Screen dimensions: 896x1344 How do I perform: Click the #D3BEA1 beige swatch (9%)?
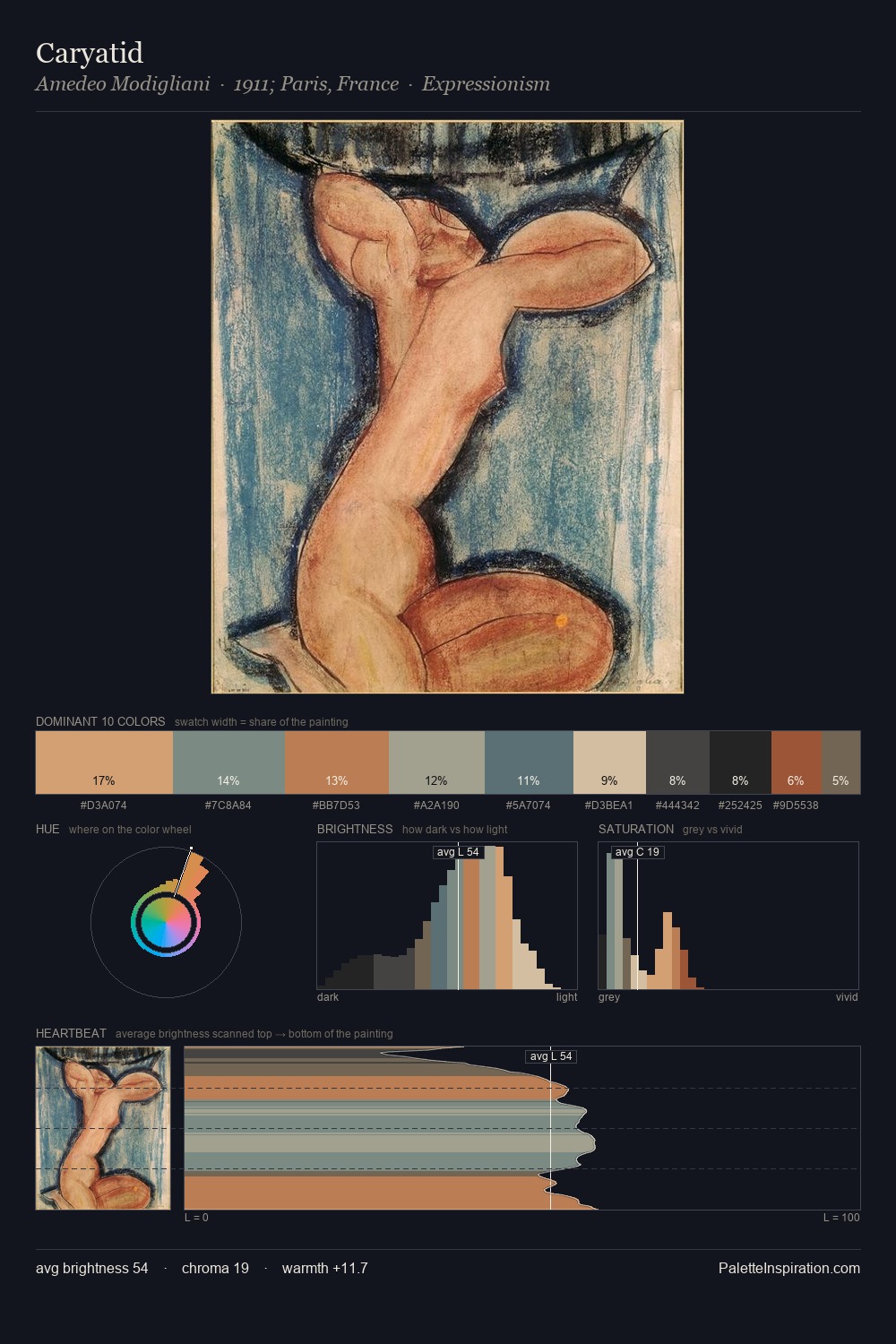tap(609, 762)
